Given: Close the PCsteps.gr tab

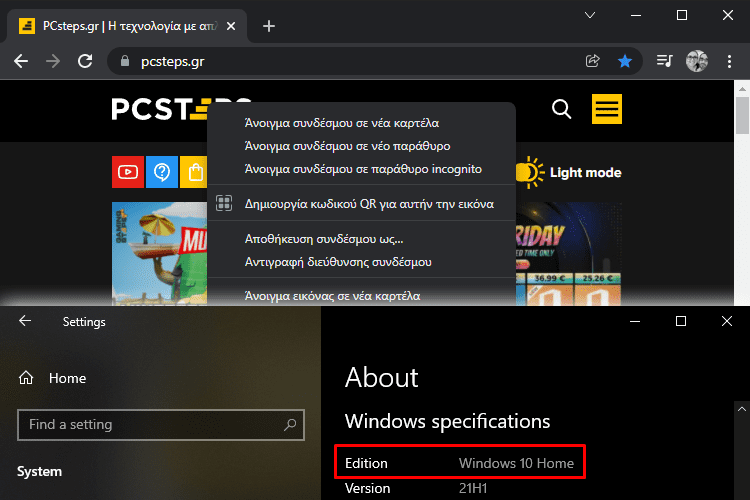Looking at the screenshot, I should coord(231,26).
